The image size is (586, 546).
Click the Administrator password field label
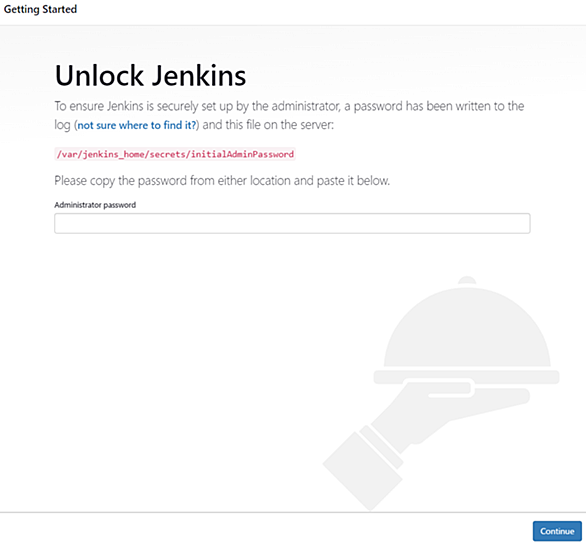(95, 205)
